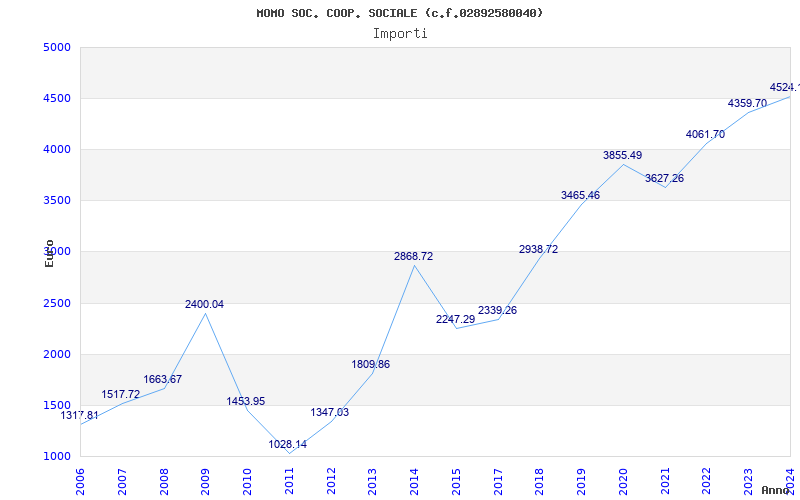Click the 2009 year axis label
The image size is (800, 500).
206,481
